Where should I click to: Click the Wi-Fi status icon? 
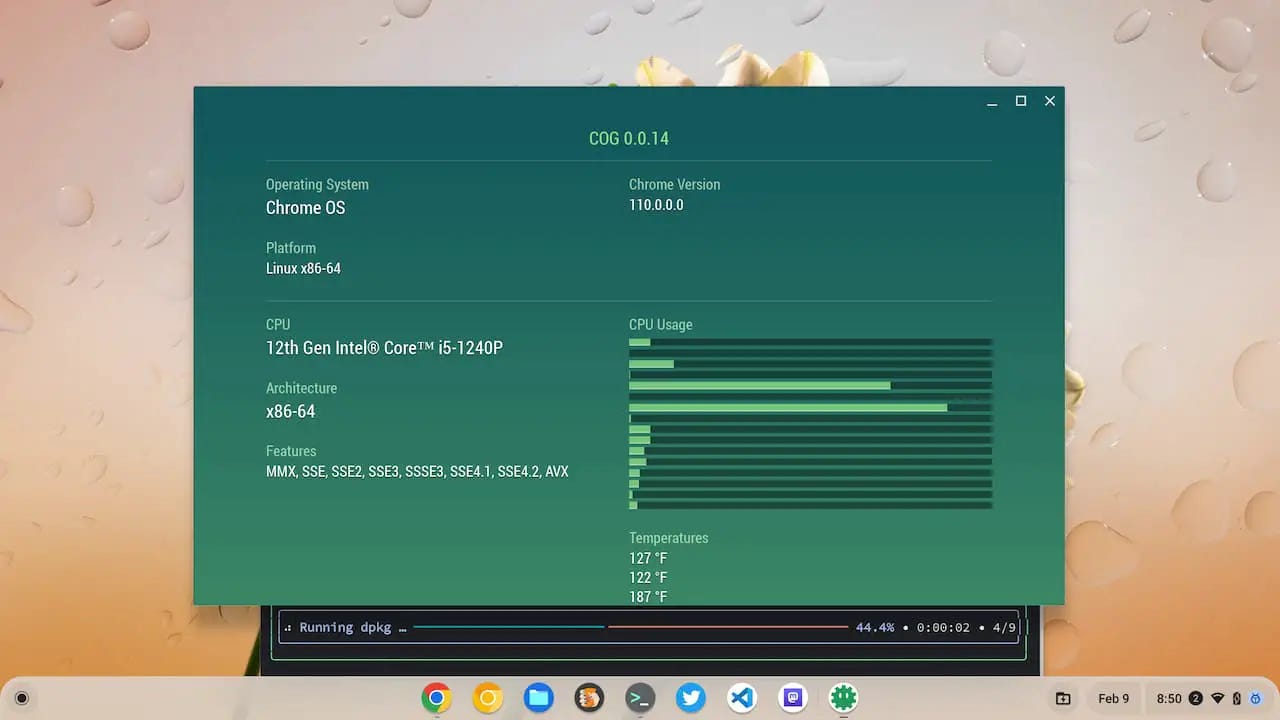click(1217, 698)
